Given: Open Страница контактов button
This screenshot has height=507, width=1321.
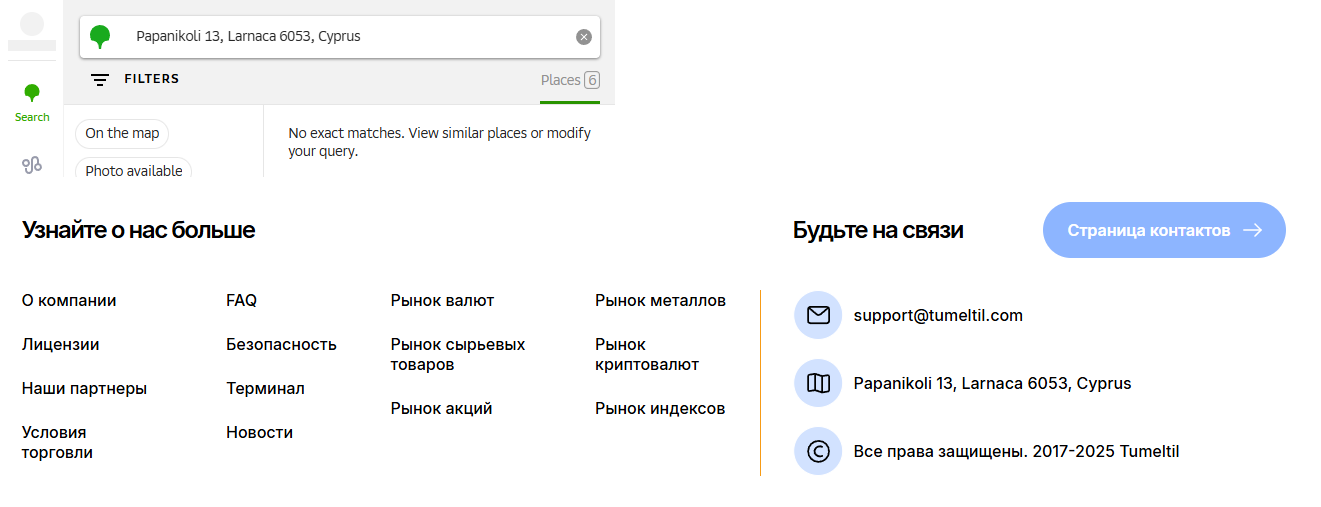Looking at the screenshot, I should click(1164, 230).
